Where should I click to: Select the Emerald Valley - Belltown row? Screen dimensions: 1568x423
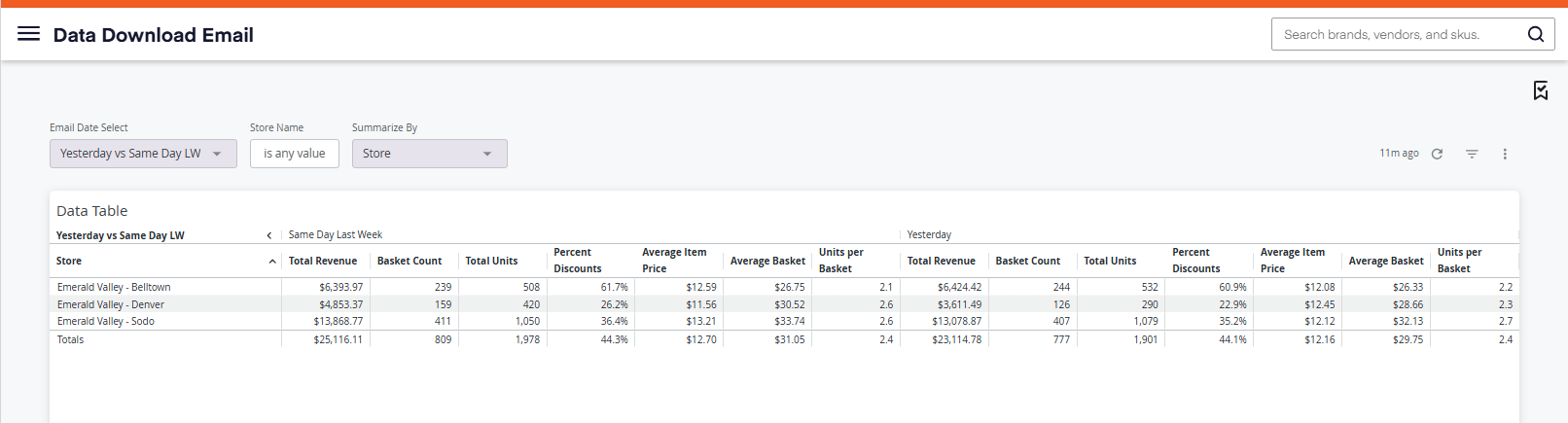(x=784, y=287)
